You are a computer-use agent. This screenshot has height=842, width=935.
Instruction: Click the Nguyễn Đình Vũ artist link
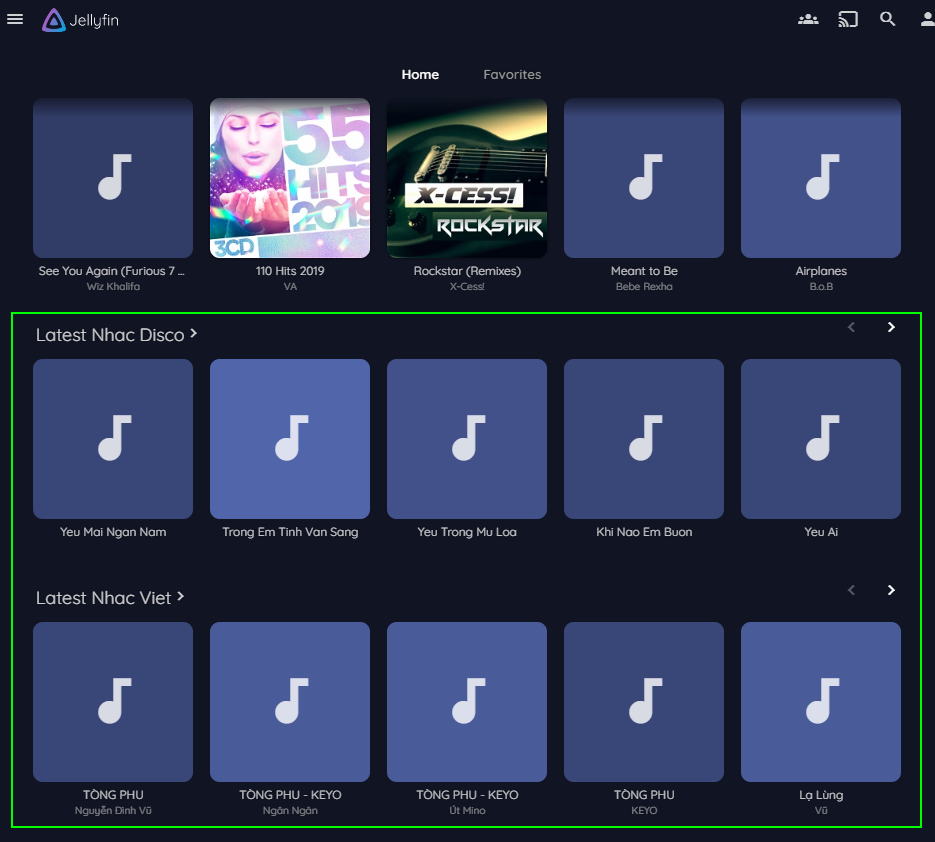pos(113,810)
